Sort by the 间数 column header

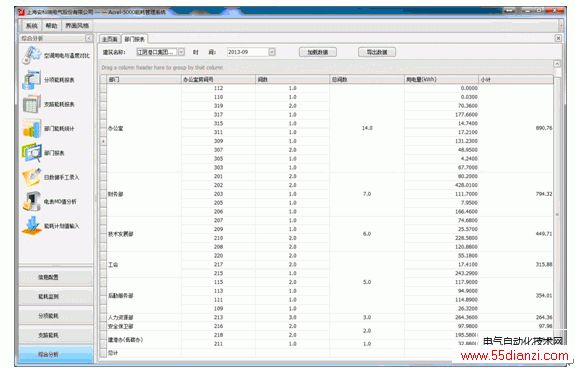pyautogui.click(x=292, y=79)
